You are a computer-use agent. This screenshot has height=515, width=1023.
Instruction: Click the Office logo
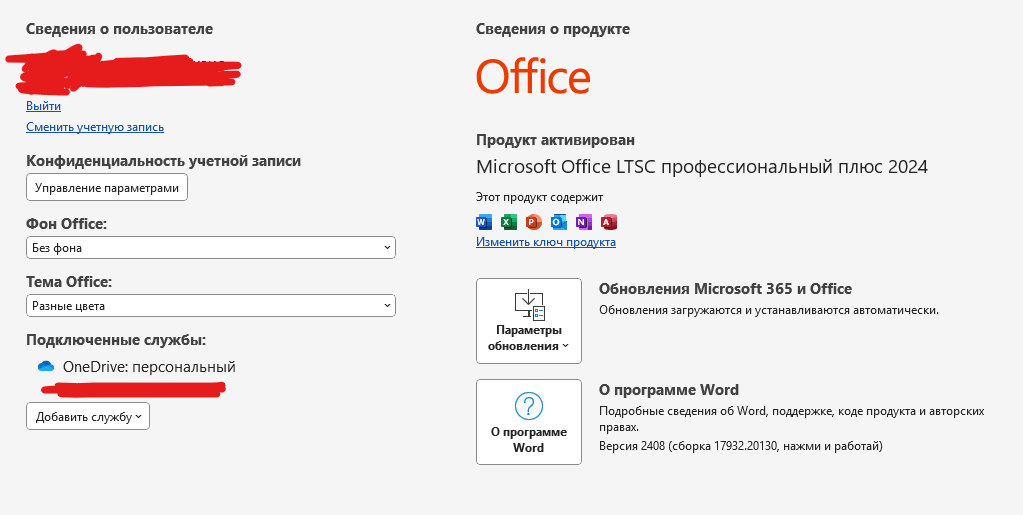coord(533,76)
